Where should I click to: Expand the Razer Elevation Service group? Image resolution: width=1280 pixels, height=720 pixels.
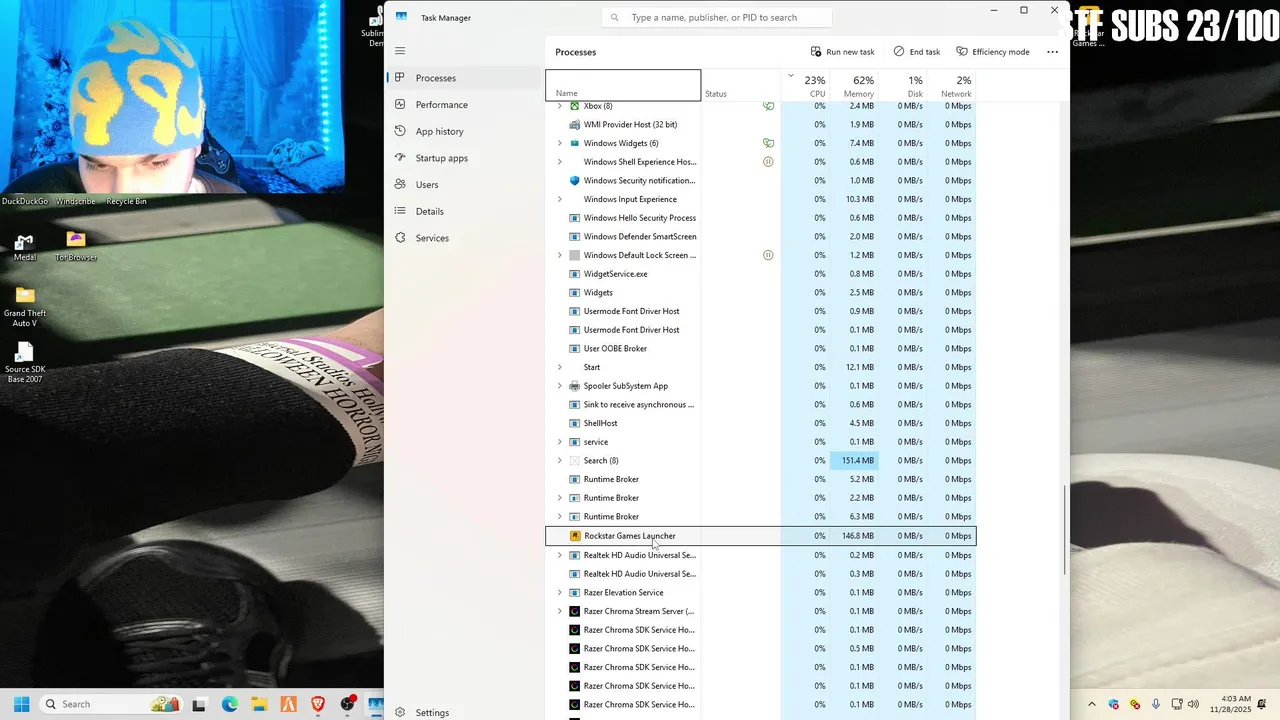tap(559, 593)
